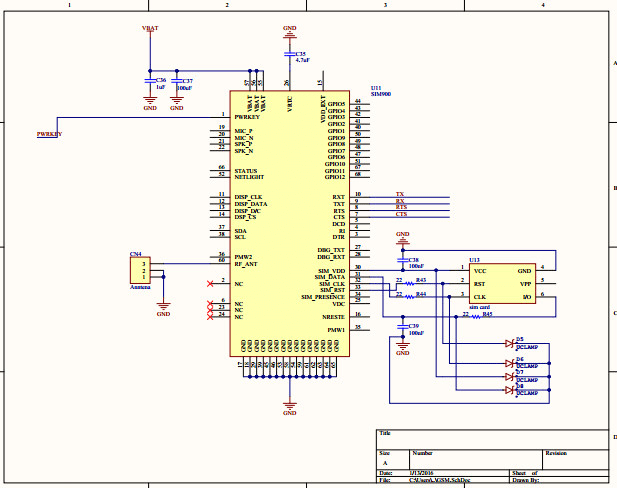Click the DISP_CLK pin name
This screenshot has width=617, height=488.
point(248,197)
